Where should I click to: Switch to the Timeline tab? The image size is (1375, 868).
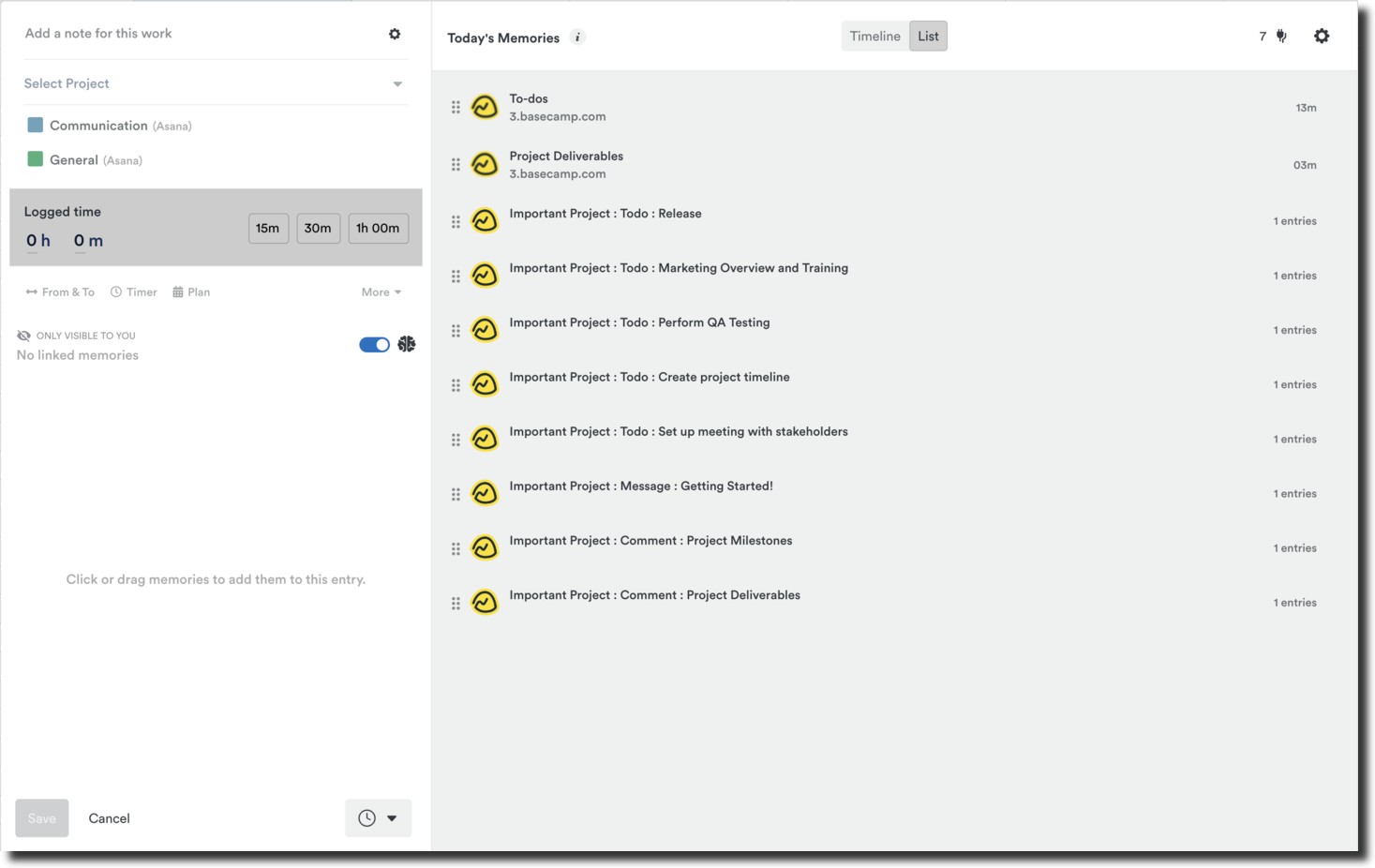[x=874, y=36]
